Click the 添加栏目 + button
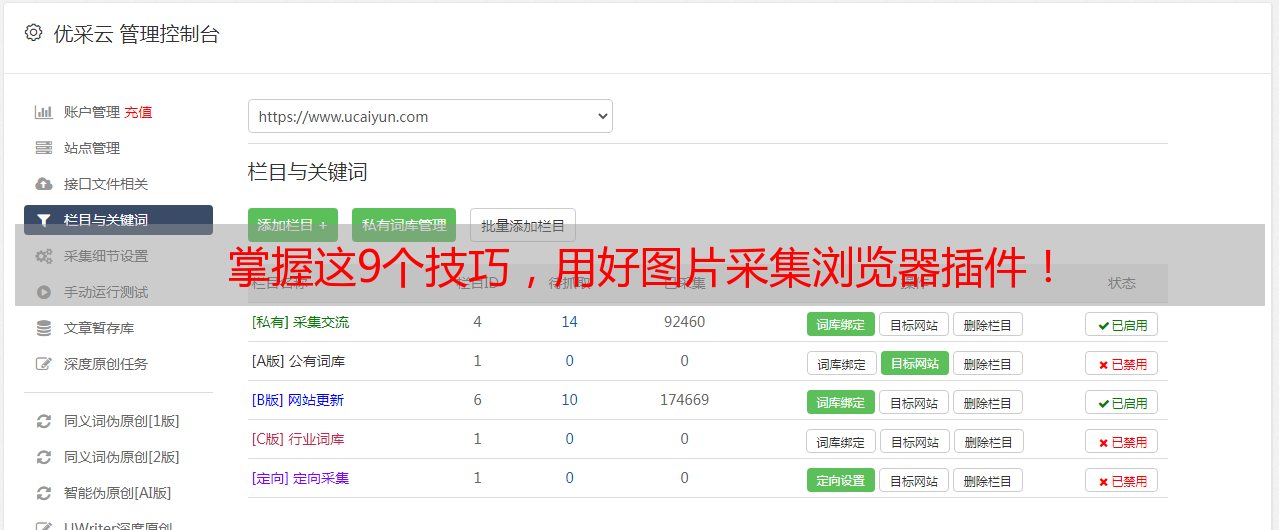The height and width of the screenshot is (530, 1279). (x=292, y=225)
